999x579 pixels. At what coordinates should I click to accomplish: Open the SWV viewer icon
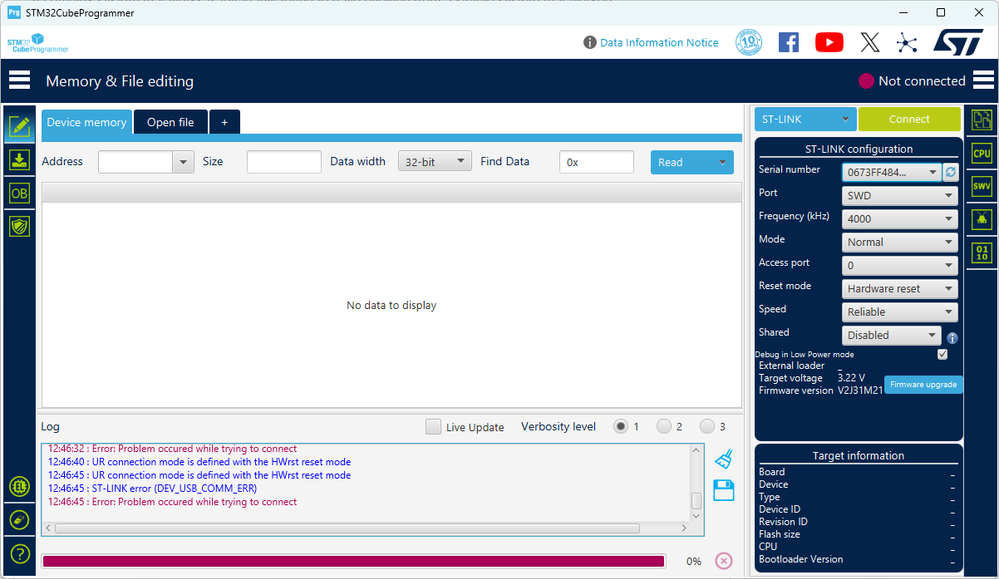982,186
